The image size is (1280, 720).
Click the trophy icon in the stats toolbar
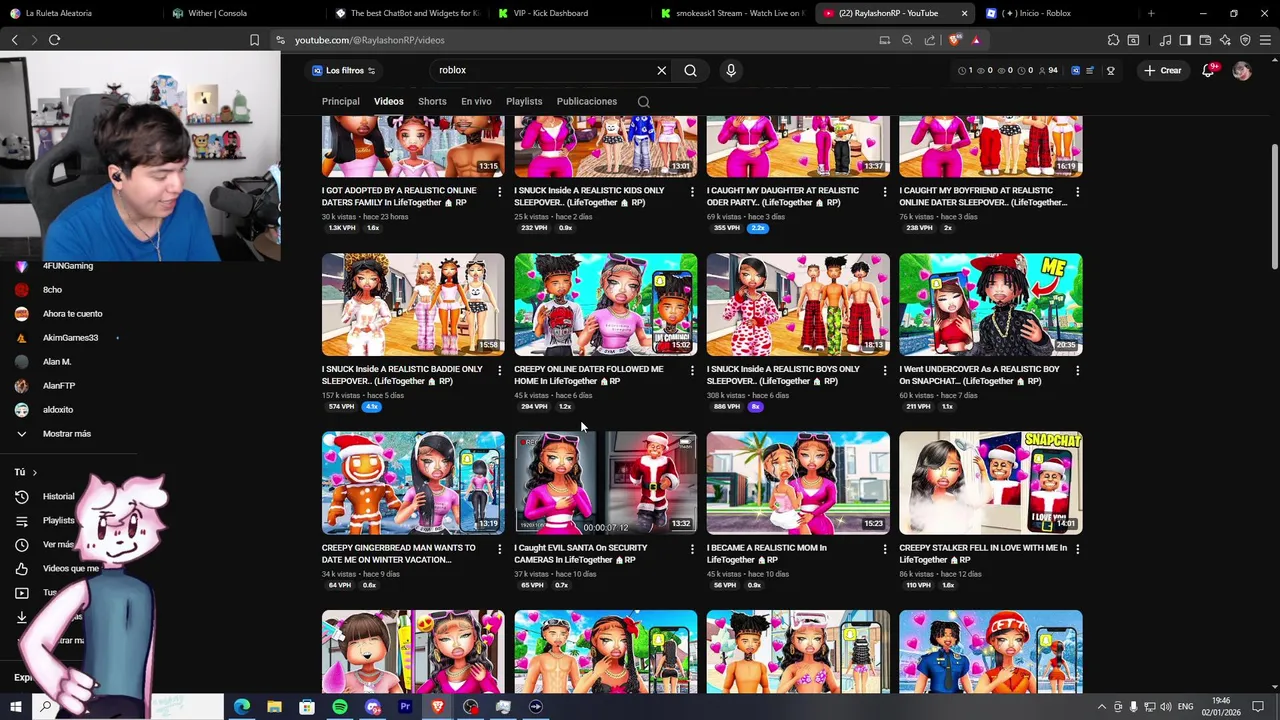pos(1110,70)
